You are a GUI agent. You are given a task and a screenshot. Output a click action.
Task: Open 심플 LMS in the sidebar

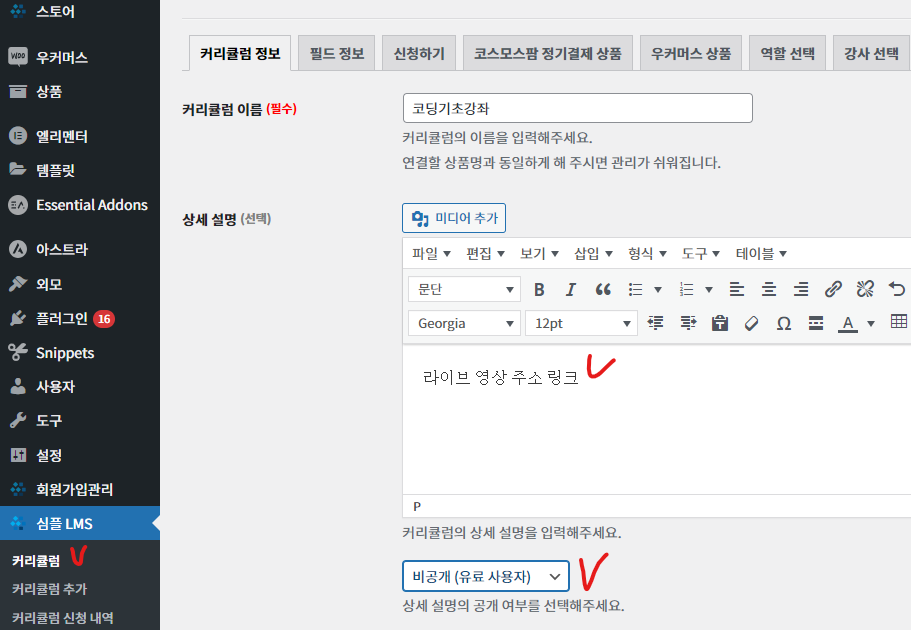click(80, 523)
